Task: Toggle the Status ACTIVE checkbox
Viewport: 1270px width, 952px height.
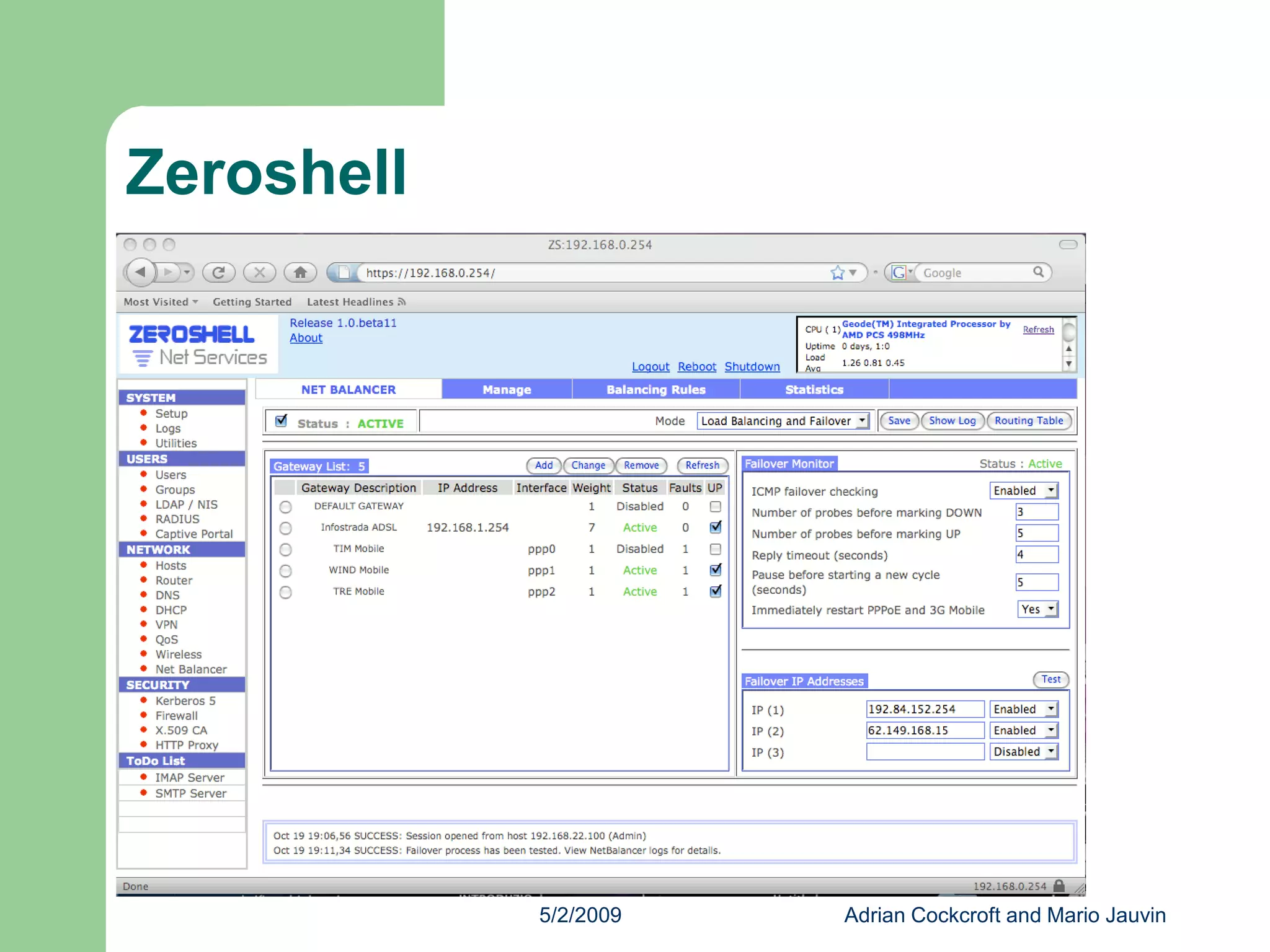Action: pyautogui.click(x=281, y=421)
